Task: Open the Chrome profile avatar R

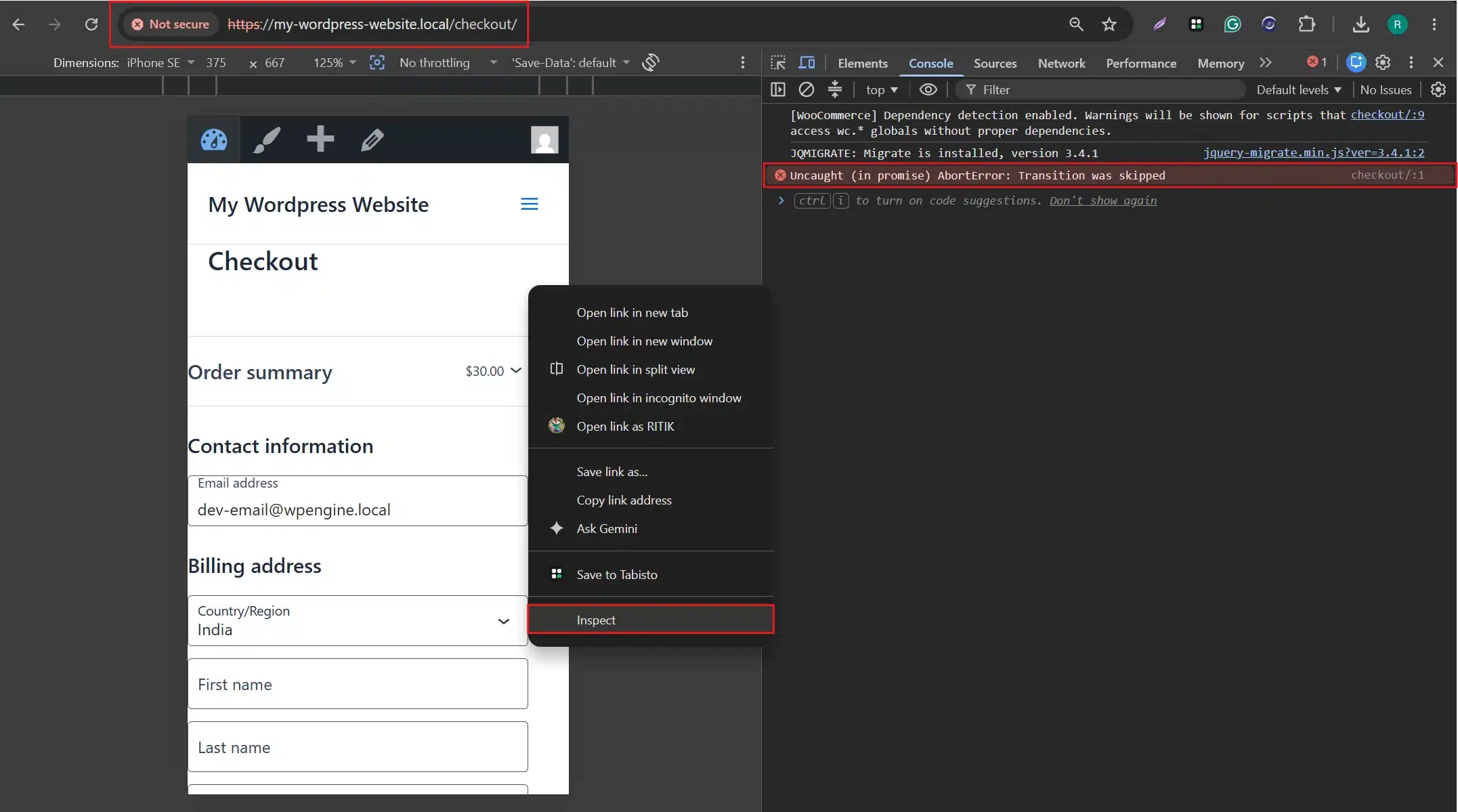Action: (x=1397, y=24)
